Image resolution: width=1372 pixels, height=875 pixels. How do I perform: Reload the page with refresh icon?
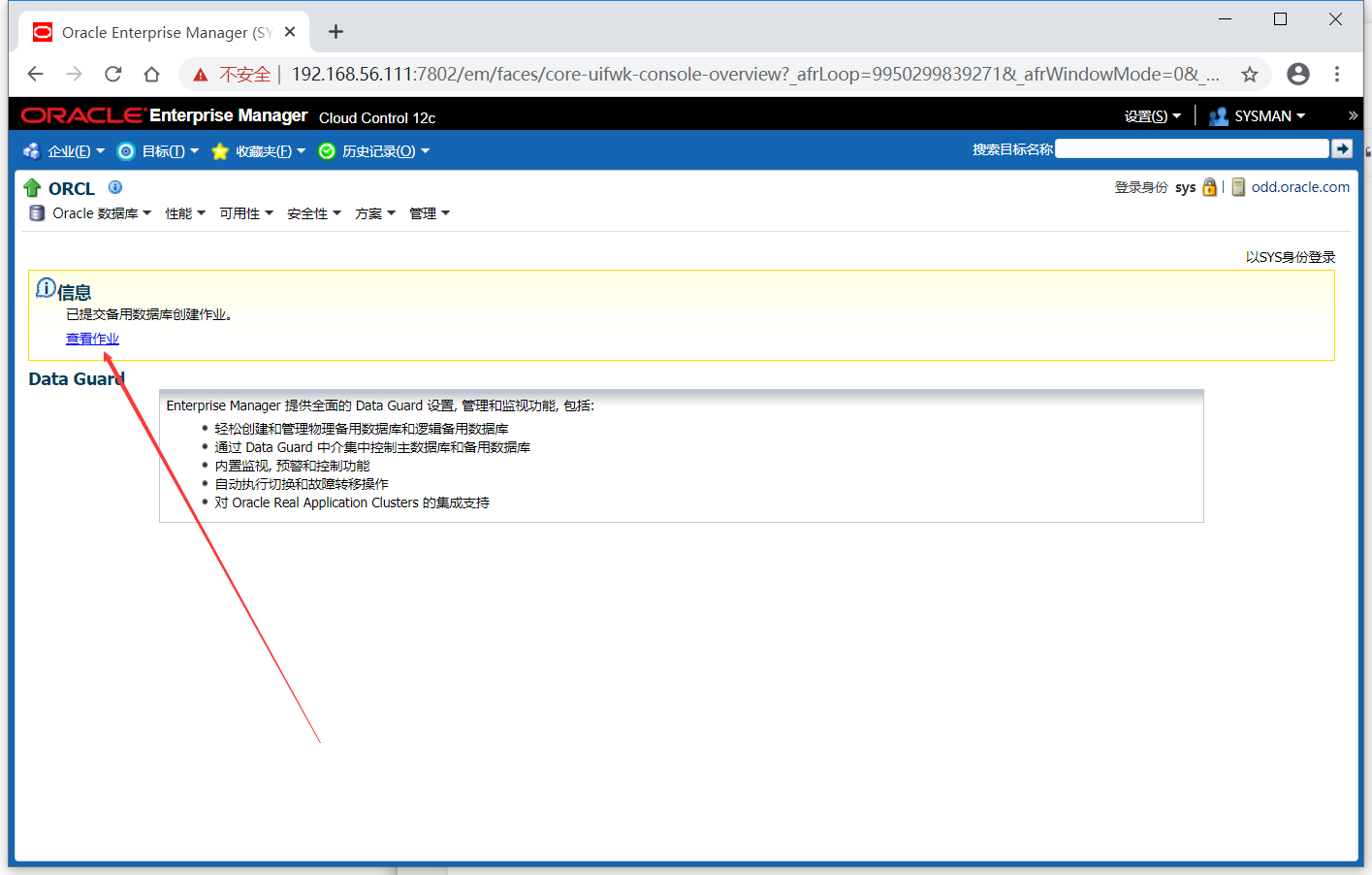click(113, 74)
